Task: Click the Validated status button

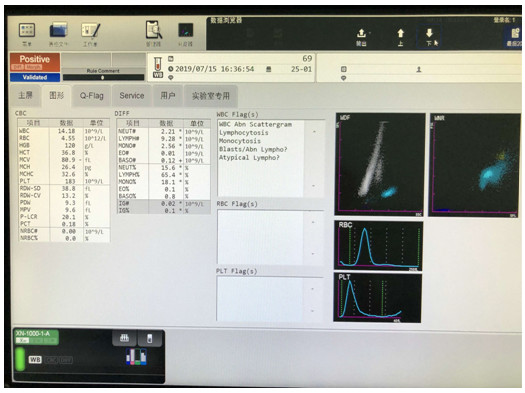Action: coord(35,77)
